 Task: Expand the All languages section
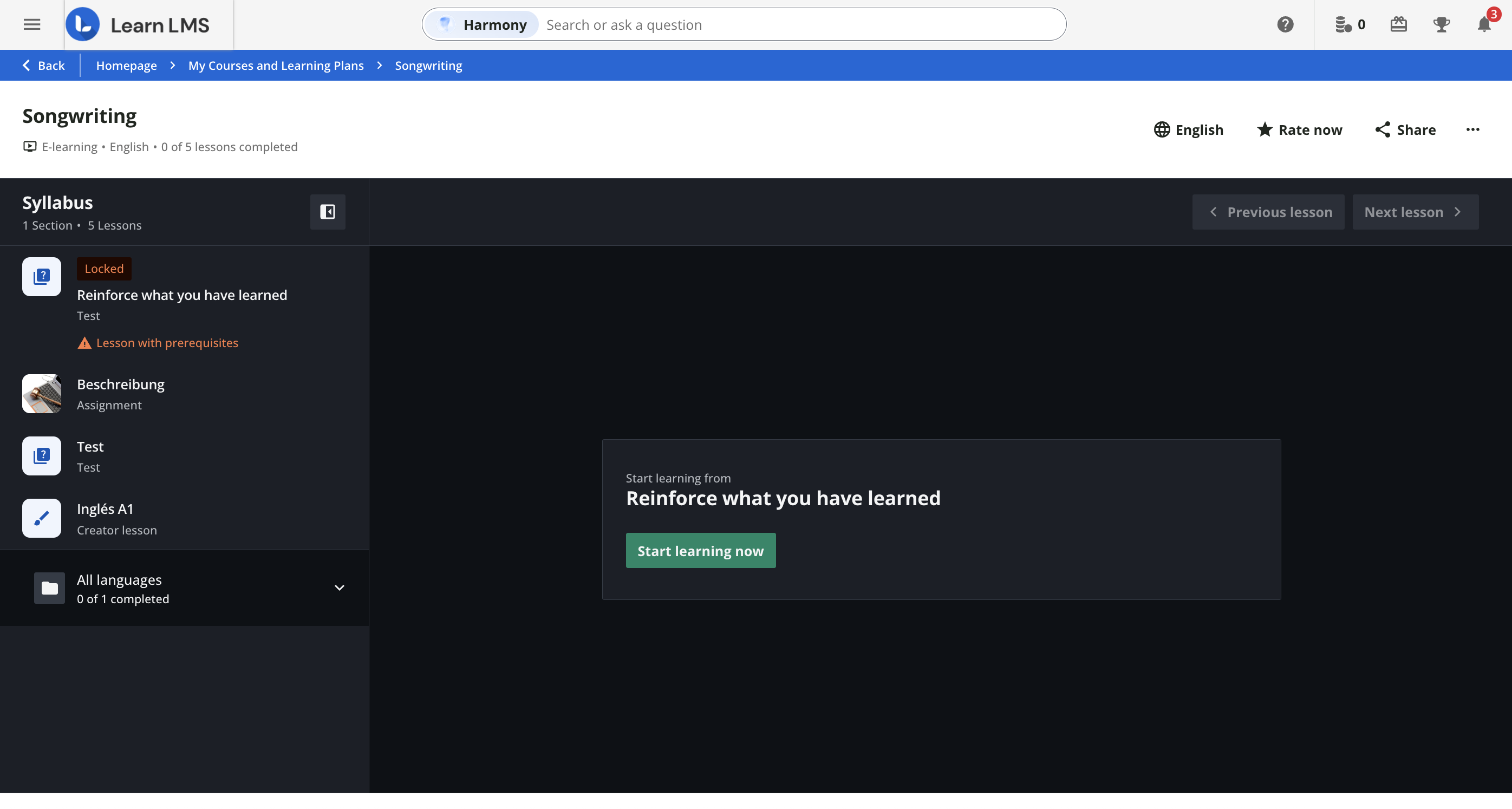[338, 588]
